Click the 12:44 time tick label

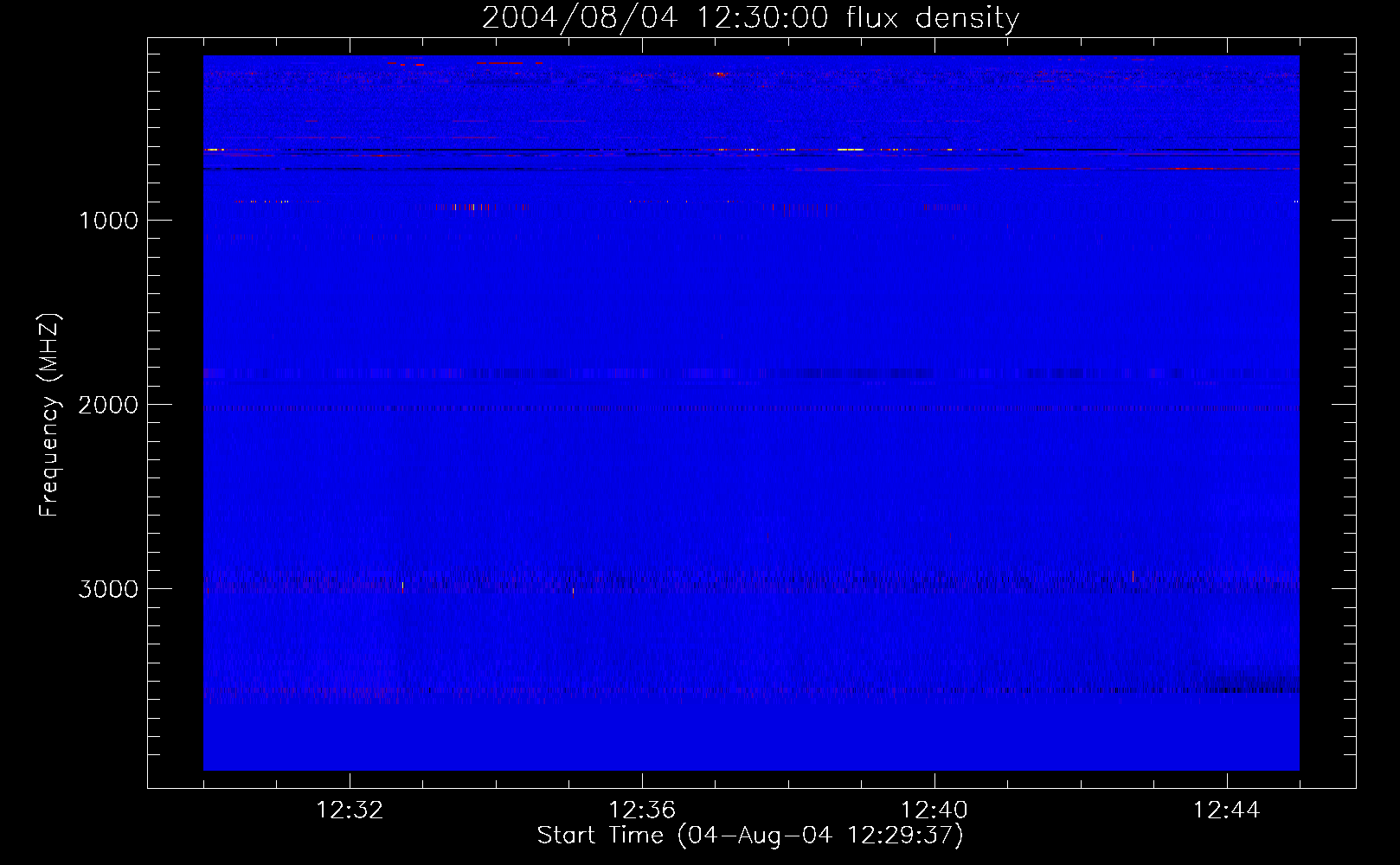pyautogui.click(x=1227, y=811)
